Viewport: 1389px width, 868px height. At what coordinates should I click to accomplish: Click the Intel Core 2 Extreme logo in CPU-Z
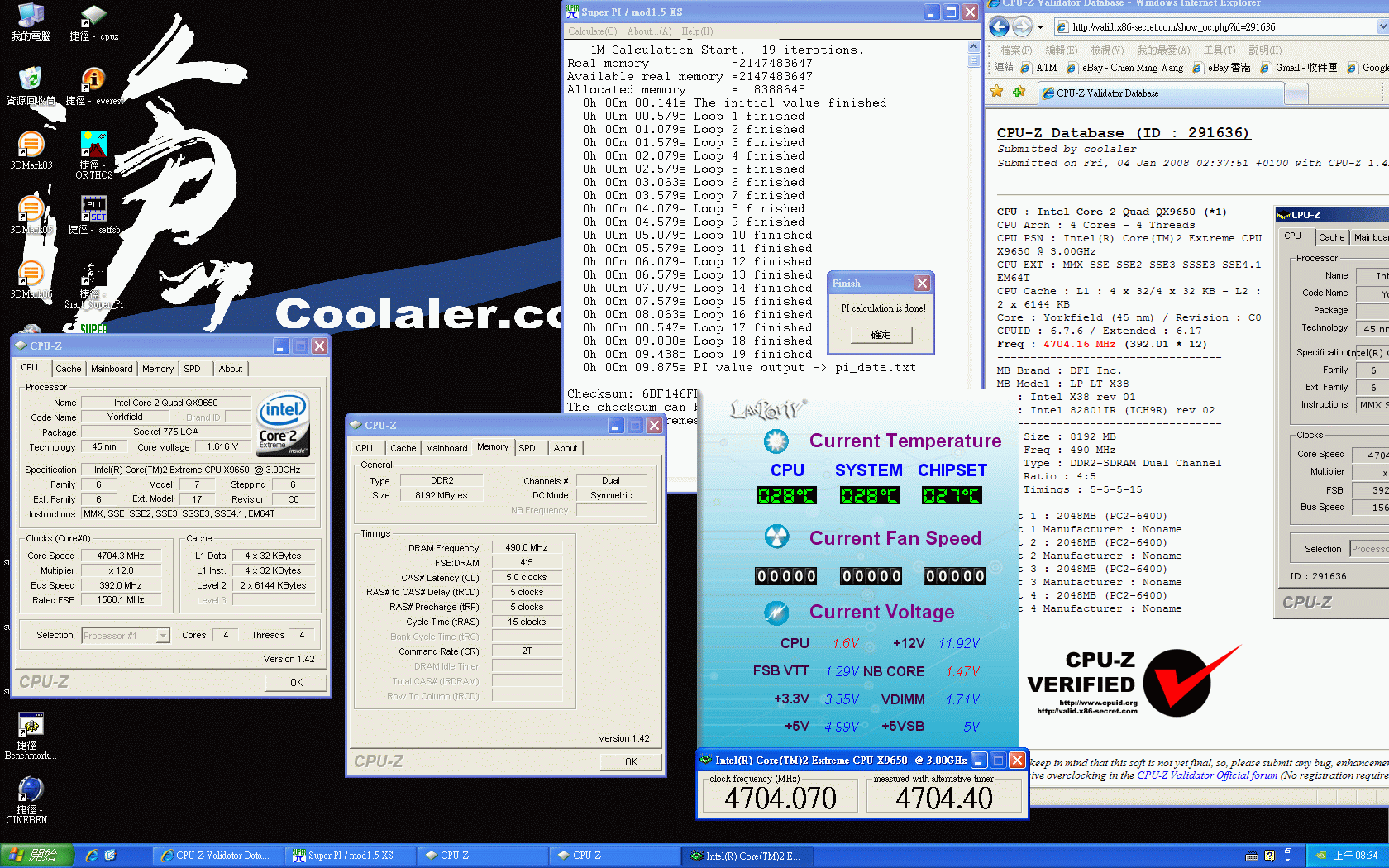[284, 424]
